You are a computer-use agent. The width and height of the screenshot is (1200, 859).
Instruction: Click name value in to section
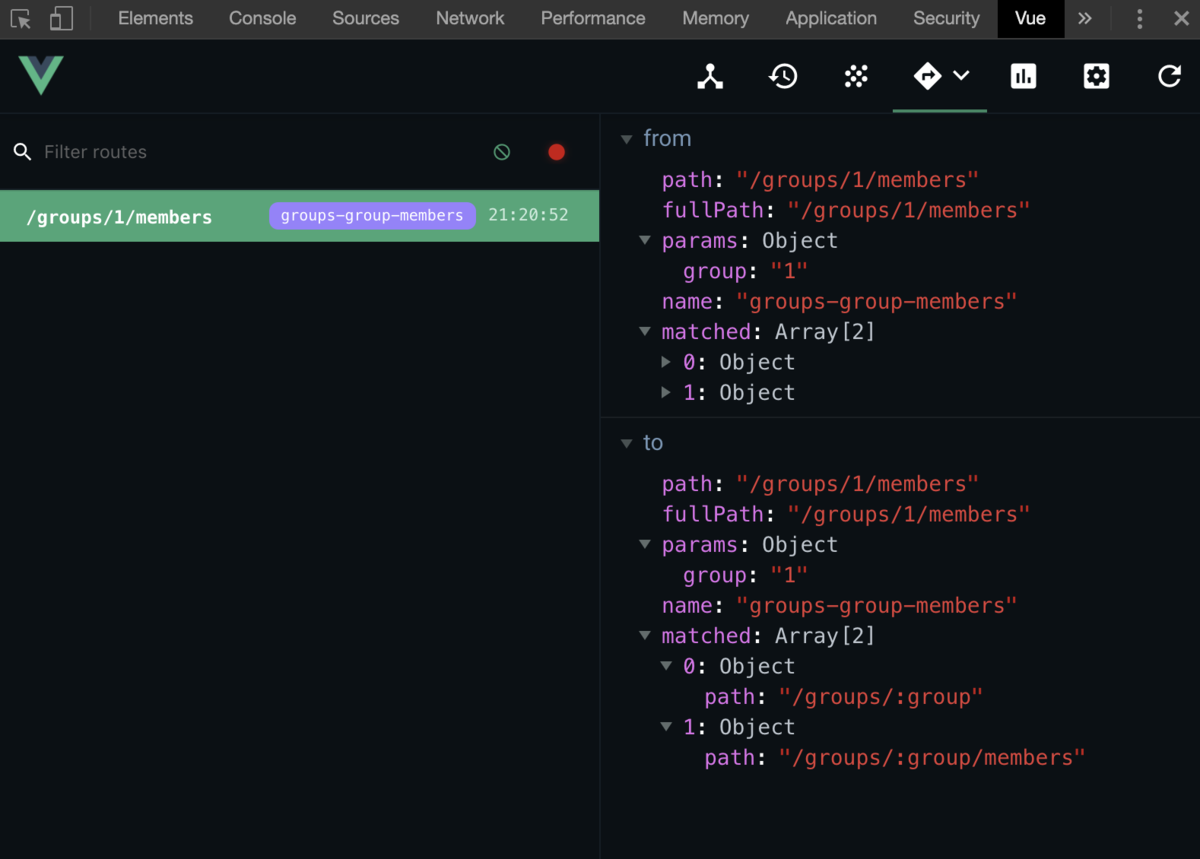tap(877, 605)
